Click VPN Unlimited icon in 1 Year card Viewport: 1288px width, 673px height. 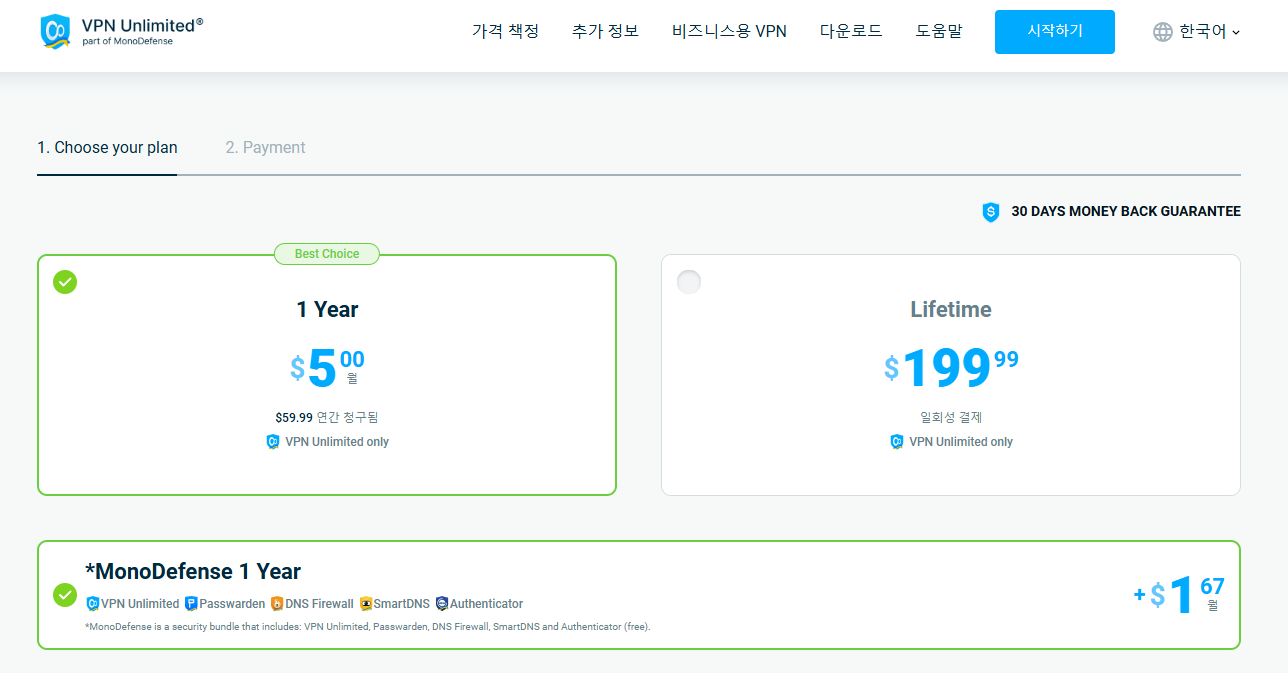click(273, 442)
